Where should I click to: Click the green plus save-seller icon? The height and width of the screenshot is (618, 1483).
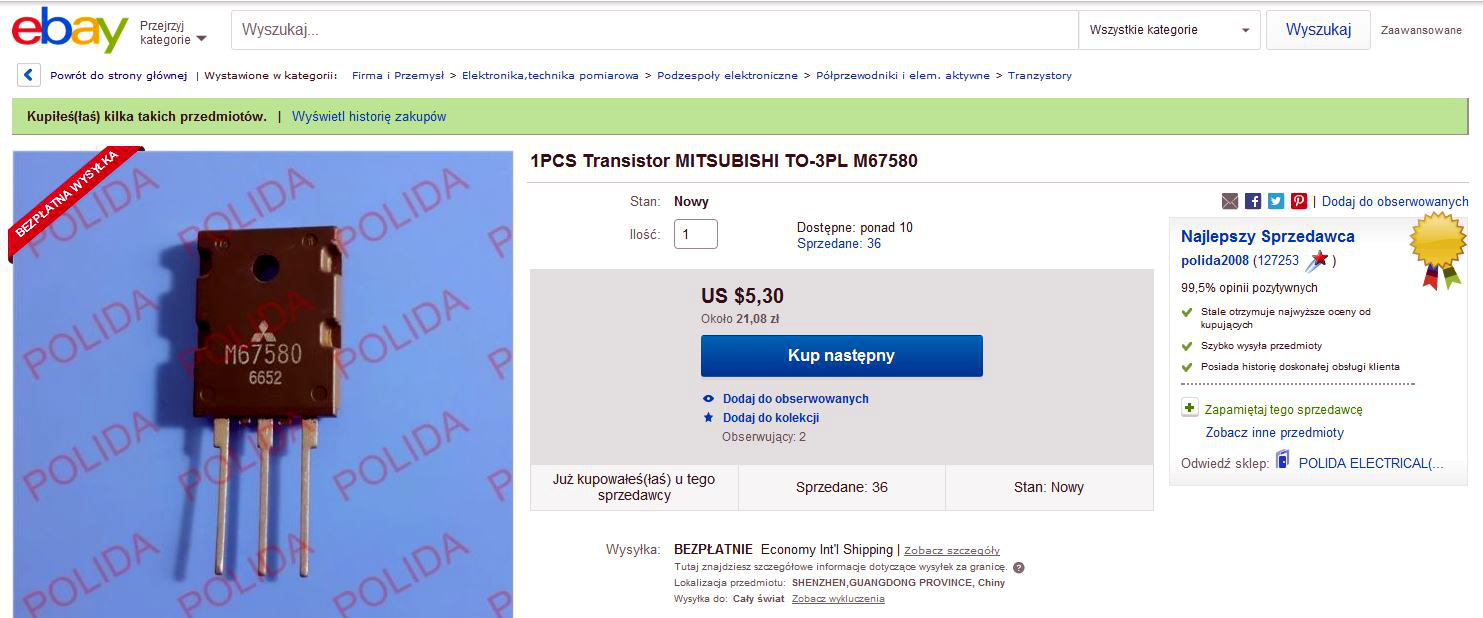click(1190, 408)
